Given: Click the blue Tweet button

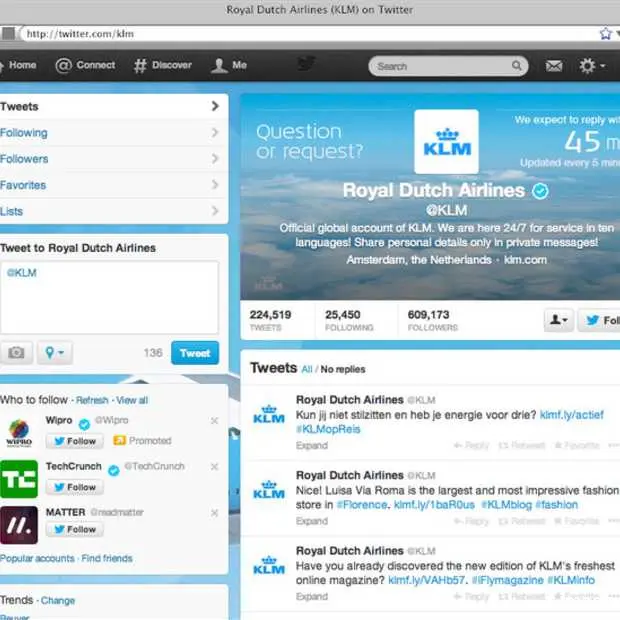Looking at the screenshot, I should click(x=195, y=353).
